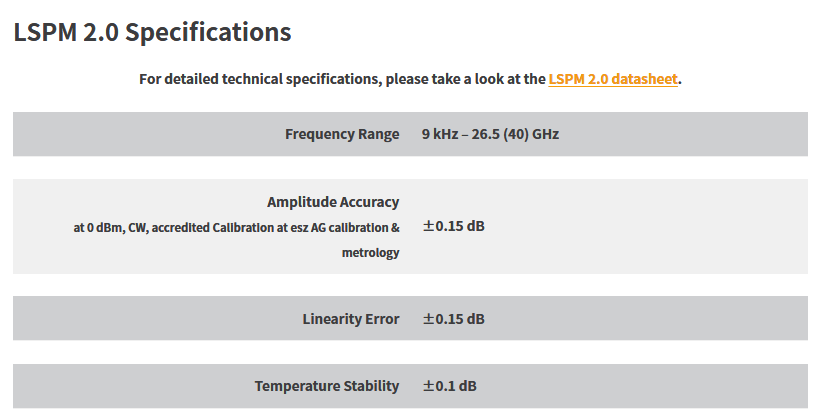
Task: Click the Linearity Error ±0.15 dB value
Action: tap(453, 319)
